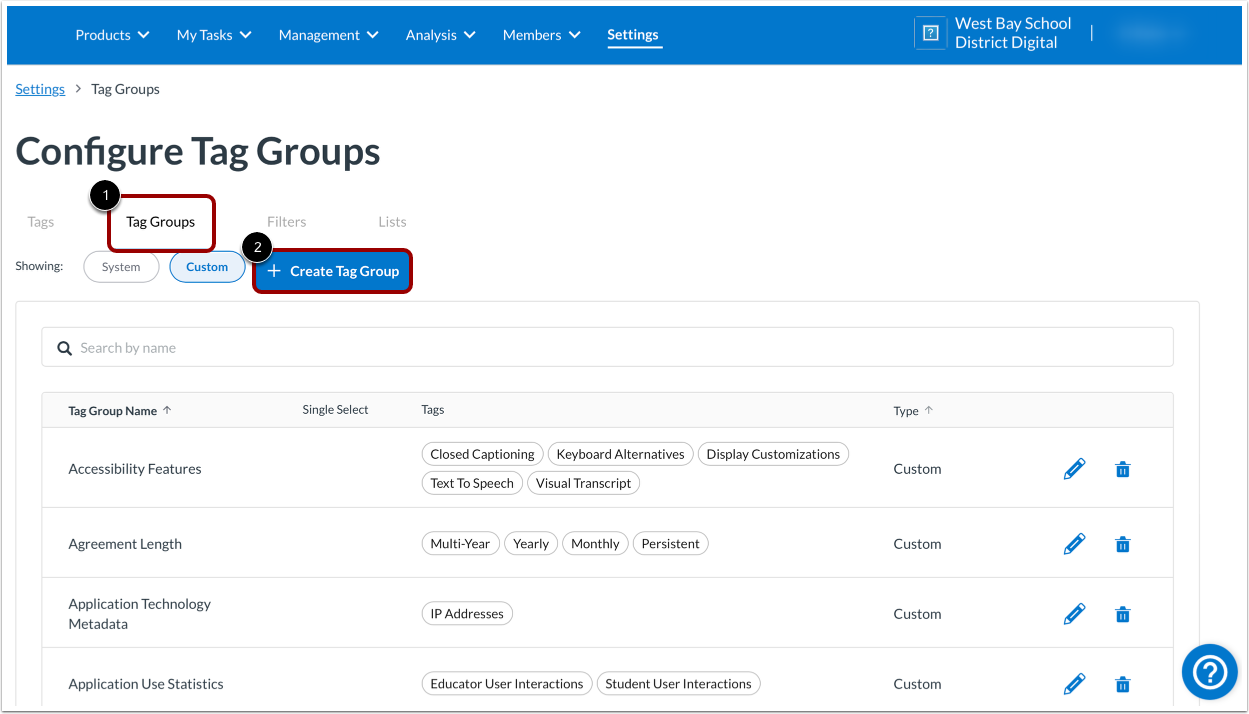
Task: Open the help question-mark icon
Action: [x=1209, y=671]
